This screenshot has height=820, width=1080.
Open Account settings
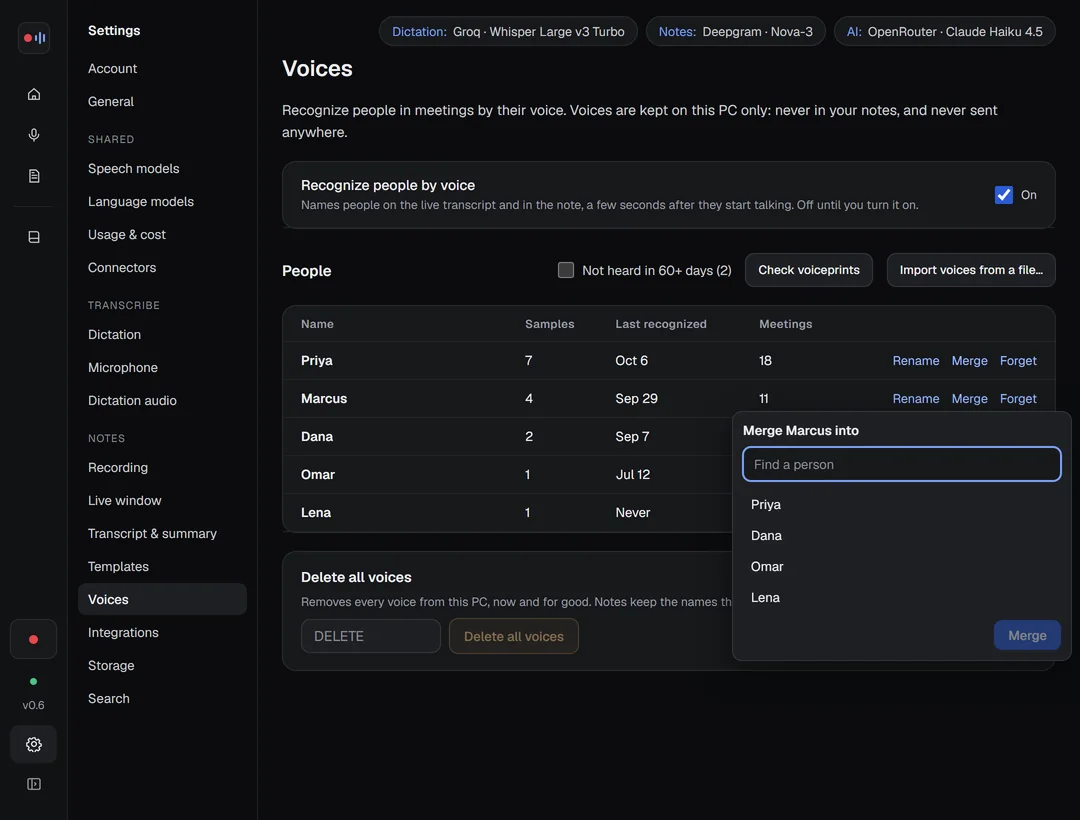pos(112,68)
